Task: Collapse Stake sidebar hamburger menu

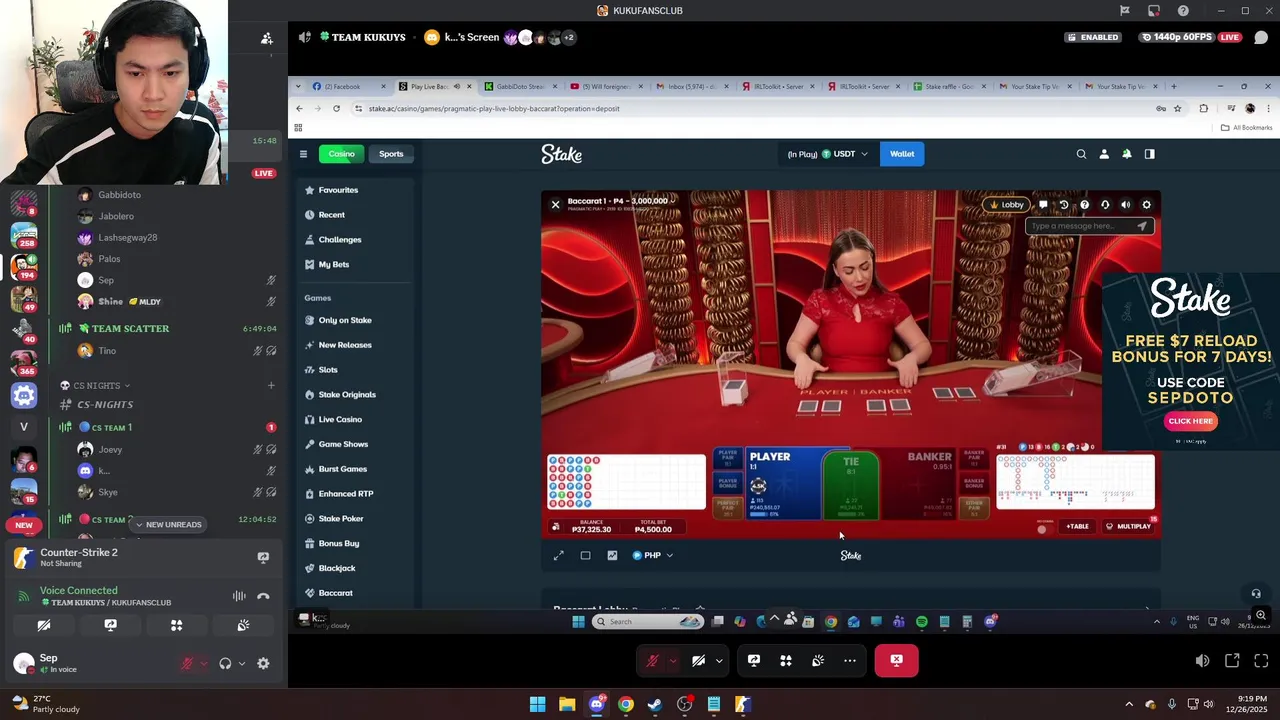Action: click(303, 154)
